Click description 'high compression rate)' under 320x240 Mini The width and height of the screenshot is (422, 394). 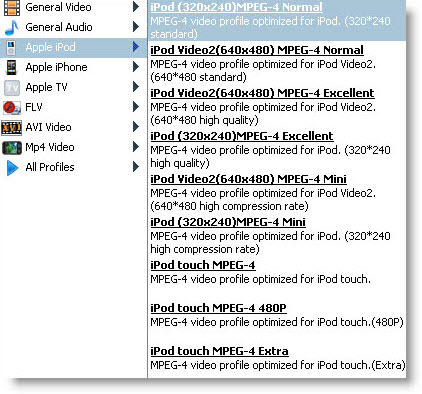(205, 249)
